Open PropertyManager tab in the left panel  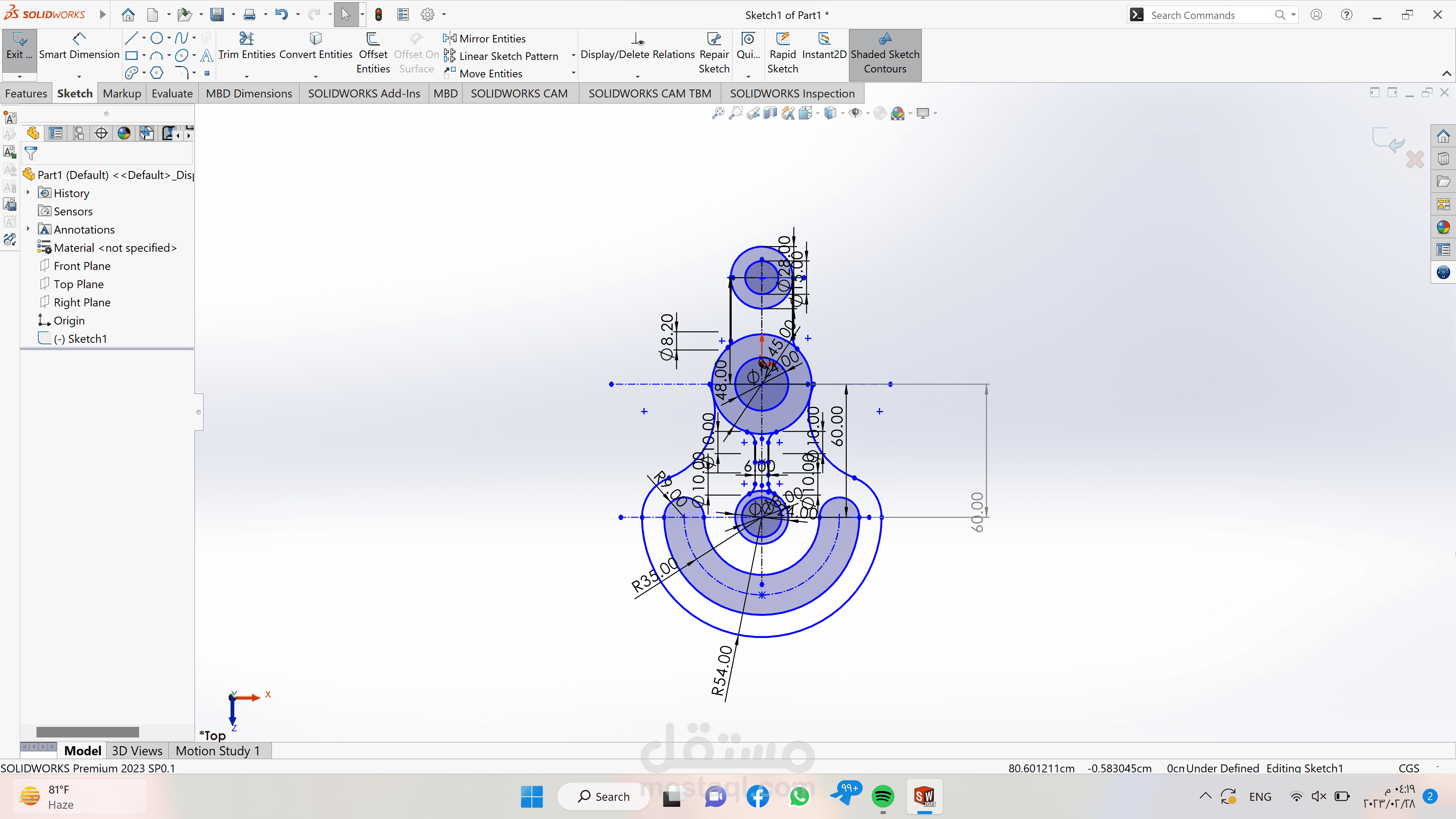pos(55,133)
